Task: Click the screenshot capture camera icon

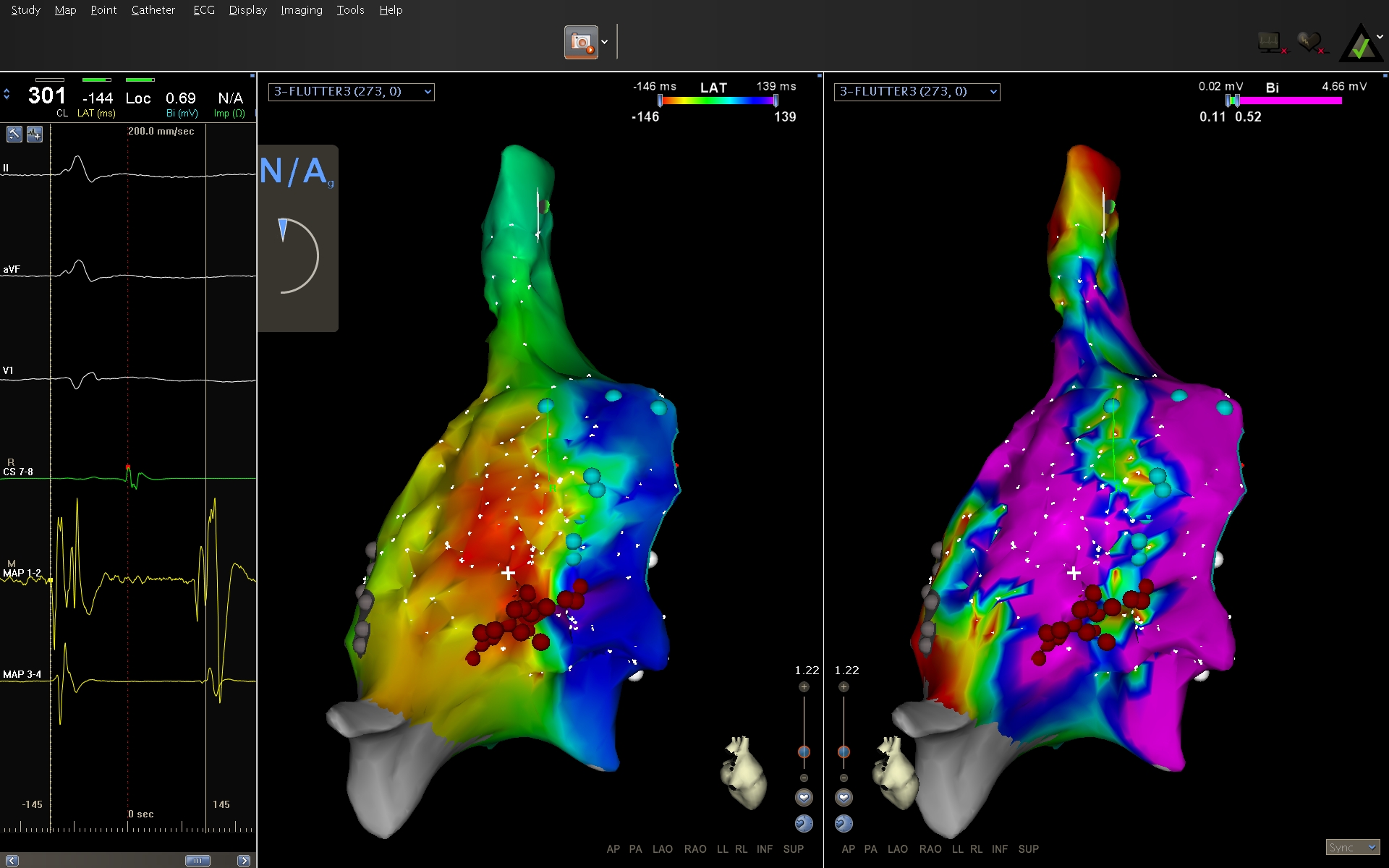Action: click(581, 42)
